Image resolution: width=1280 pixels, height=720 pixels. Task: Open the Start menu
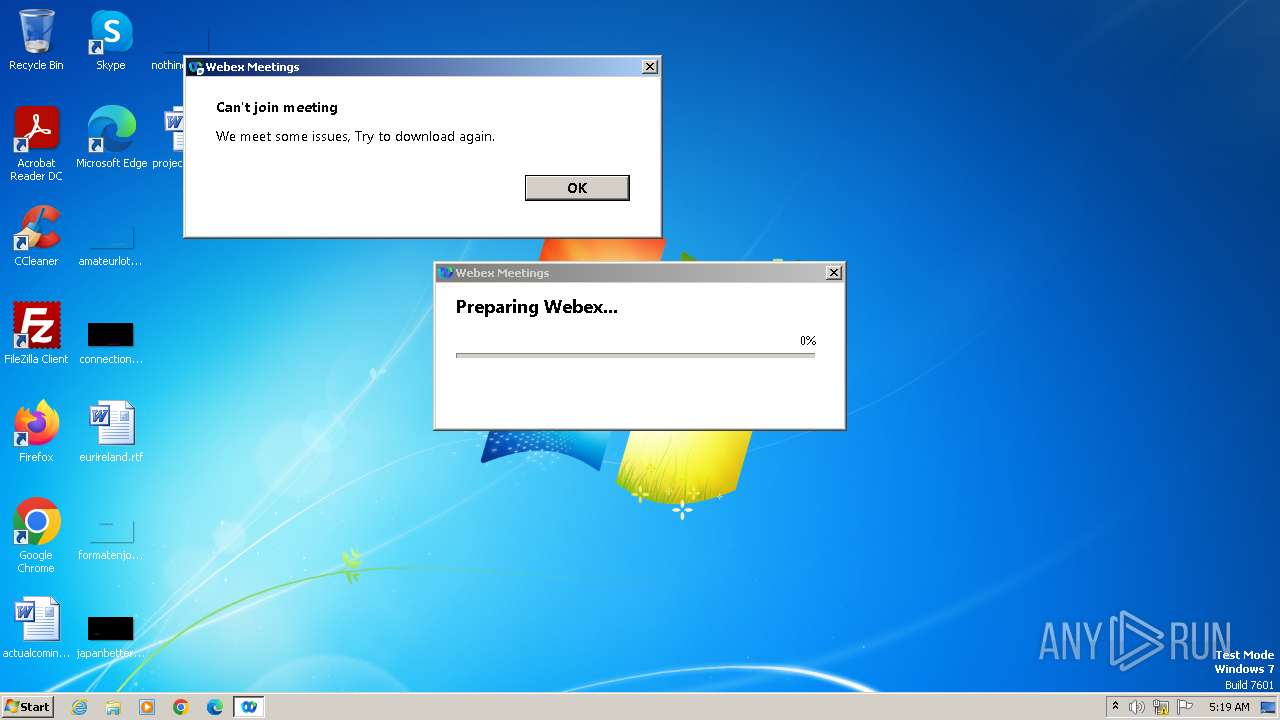(x=28, y=707)
